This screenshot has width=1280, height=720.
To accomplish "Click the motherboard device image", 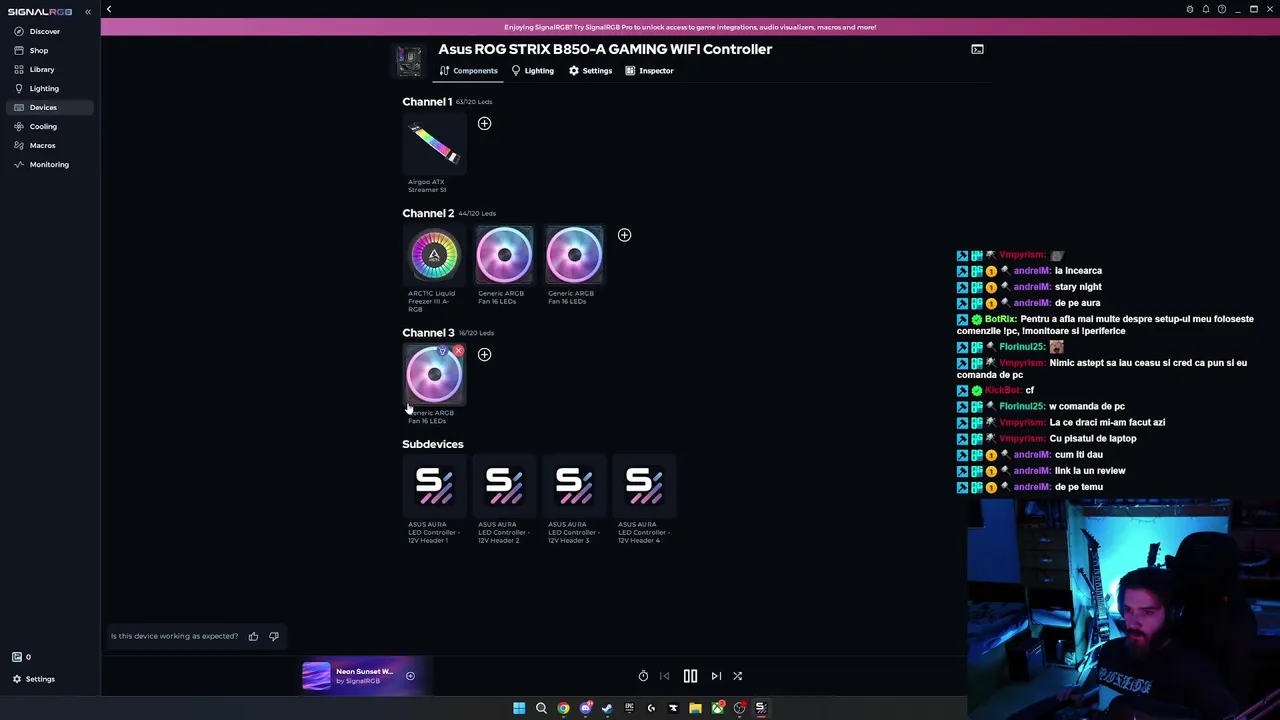I will pos(409,60).
